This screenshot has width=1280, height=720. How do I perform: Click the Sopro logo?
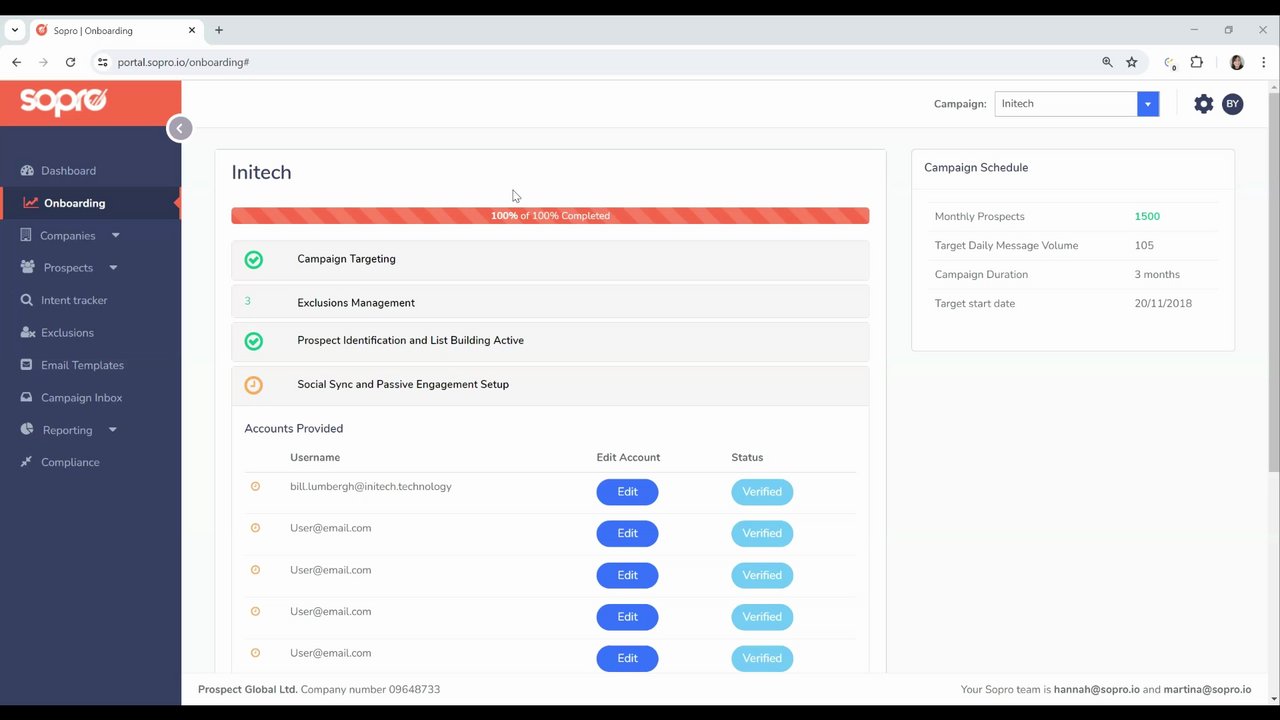pos(64,100)
